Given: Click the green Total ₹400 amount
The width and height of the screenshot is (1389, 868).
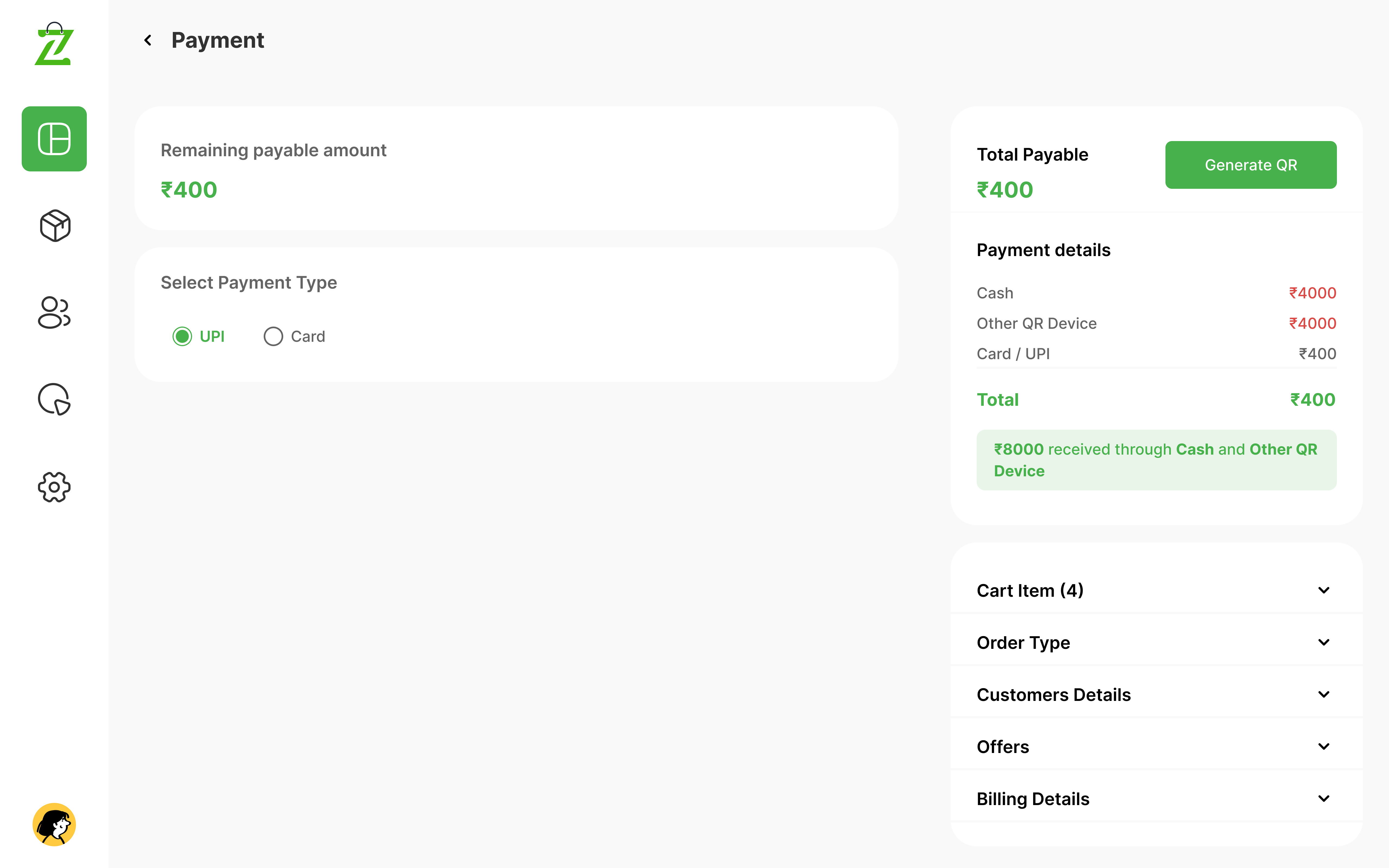Looking at the screenshot, I should (1313, 400).
